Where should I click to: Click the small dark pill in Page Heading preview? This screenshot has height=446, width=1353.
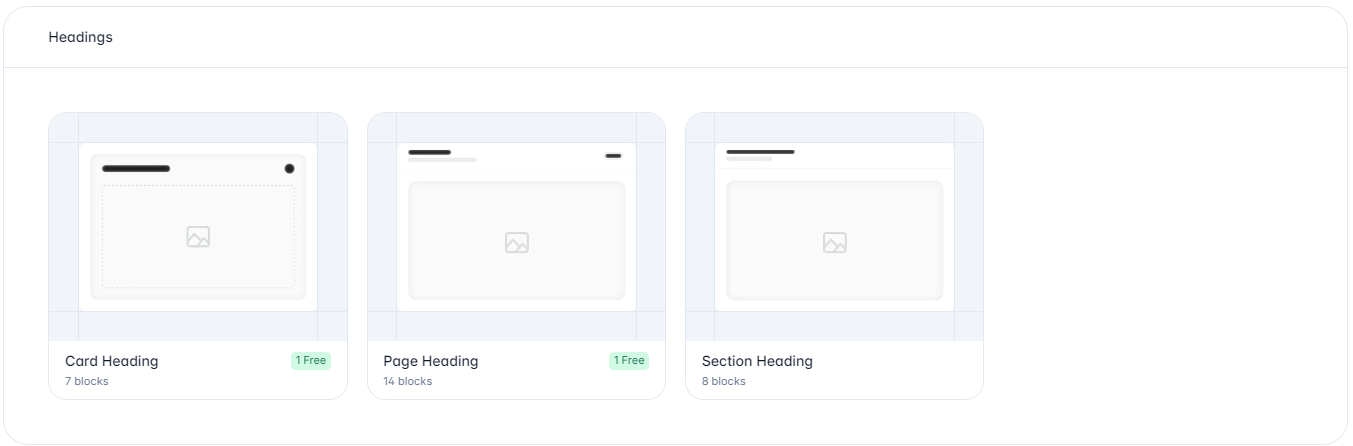613,156
